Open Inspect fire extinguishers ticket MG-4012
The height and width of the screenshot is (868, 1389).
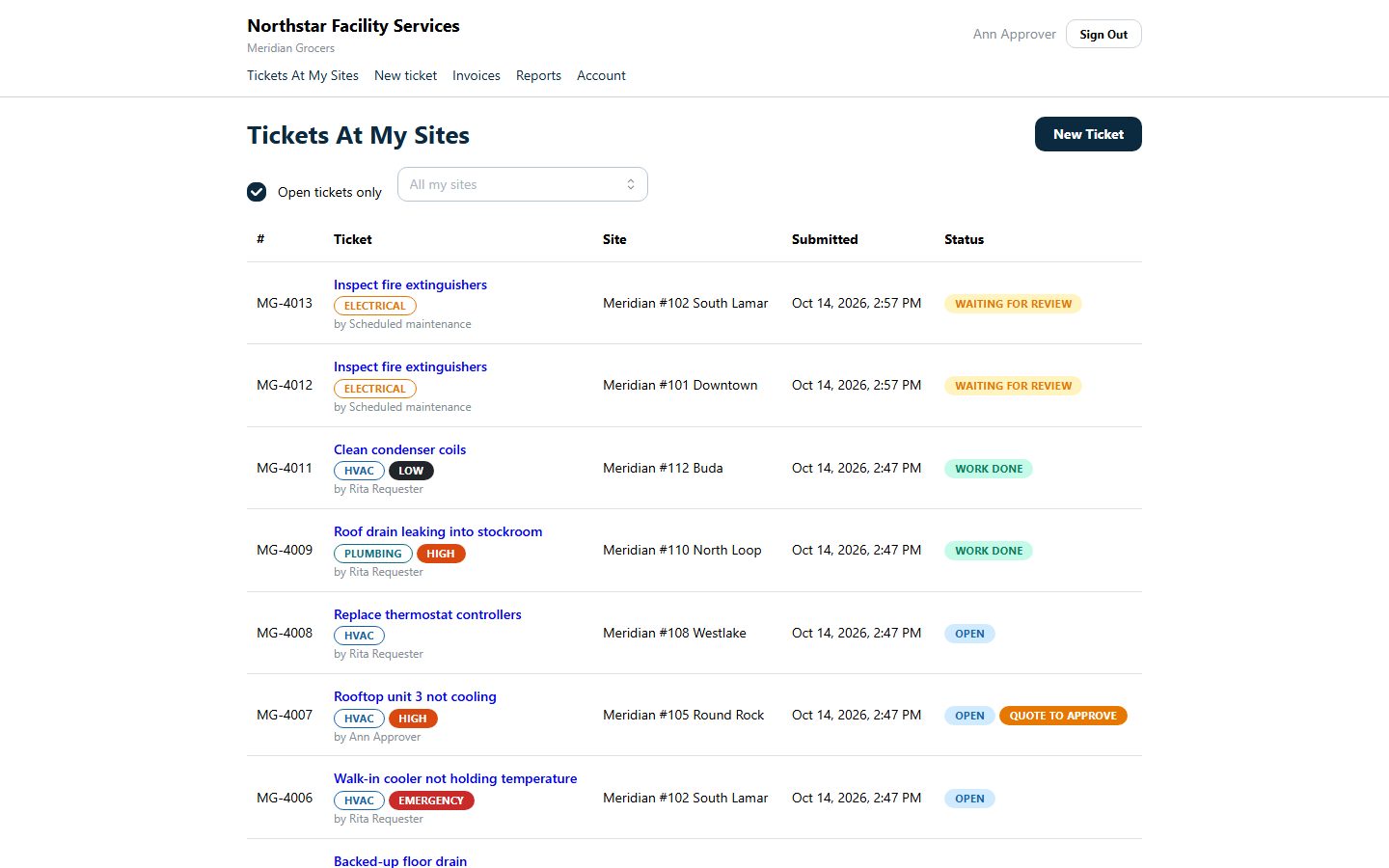[x=410, y=366]
